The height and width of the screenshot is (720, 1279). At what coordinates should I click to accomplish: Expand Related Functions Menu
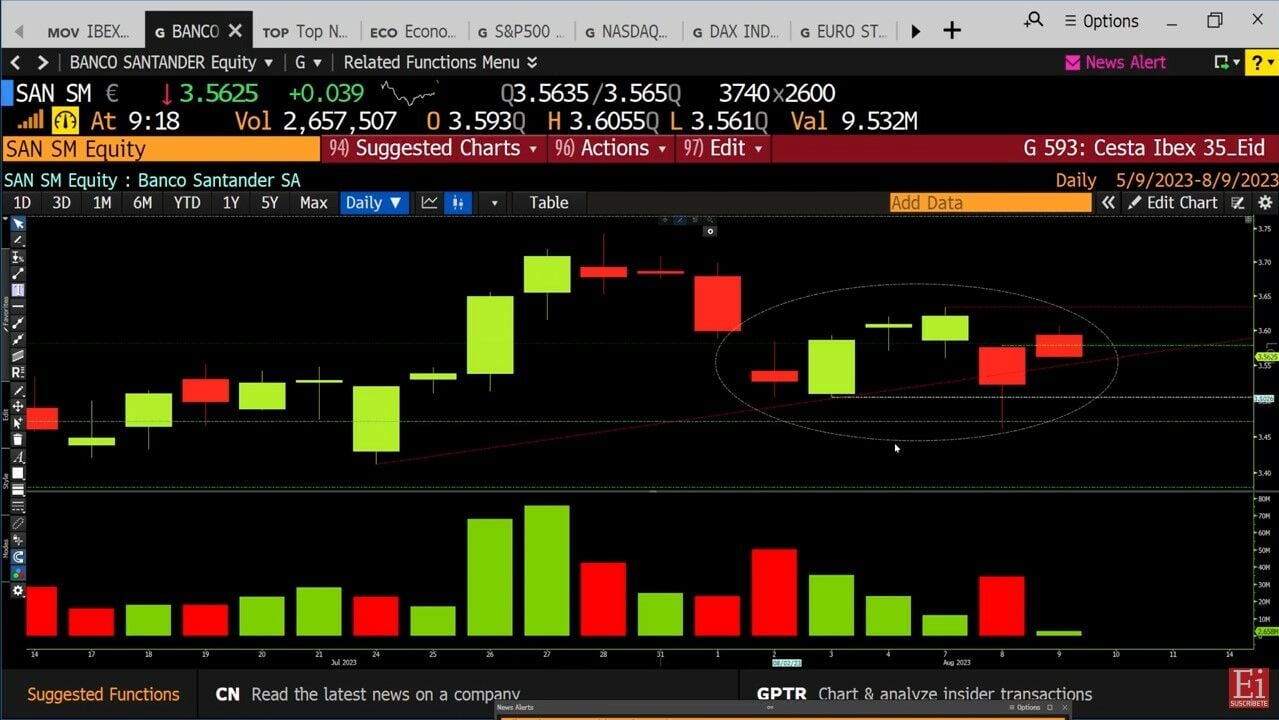(x=441, y=62)
